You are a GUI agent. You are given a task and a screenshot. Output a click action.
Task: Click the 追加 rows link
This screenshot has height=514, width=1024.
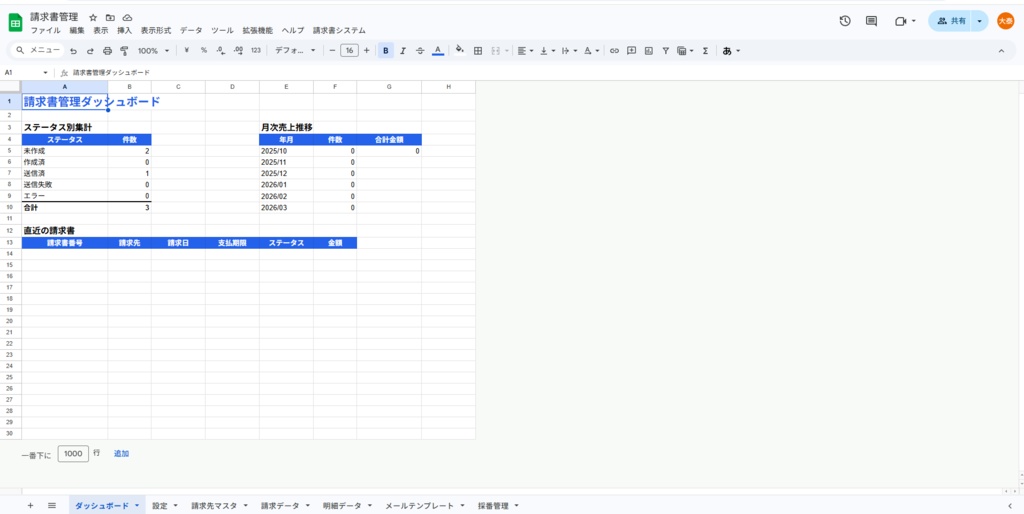pyautogui.click(x=121, y=453)
